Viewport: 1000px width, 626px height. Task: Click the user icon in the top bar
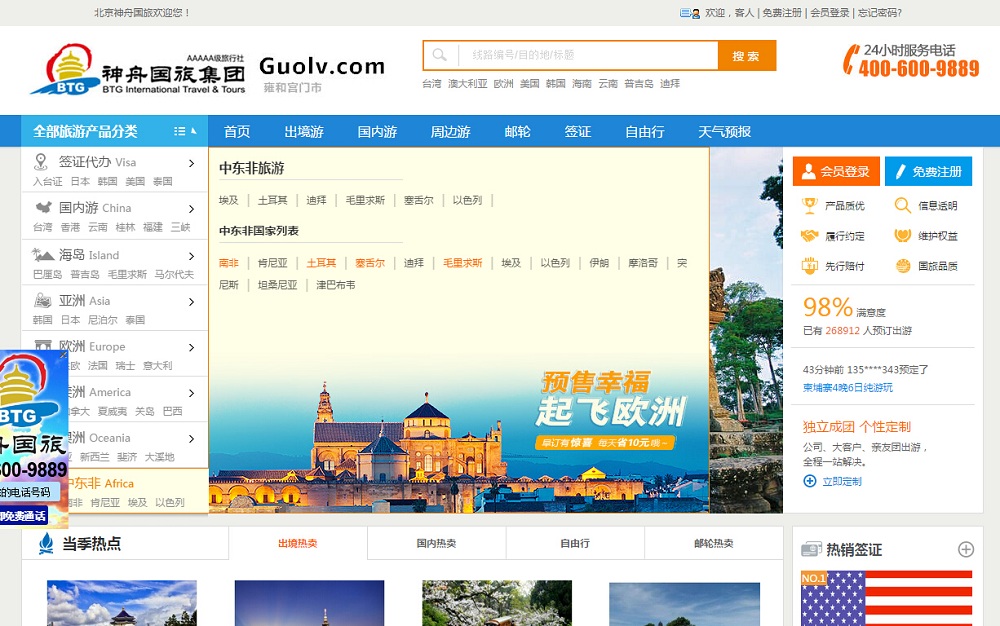pos(689,13)
